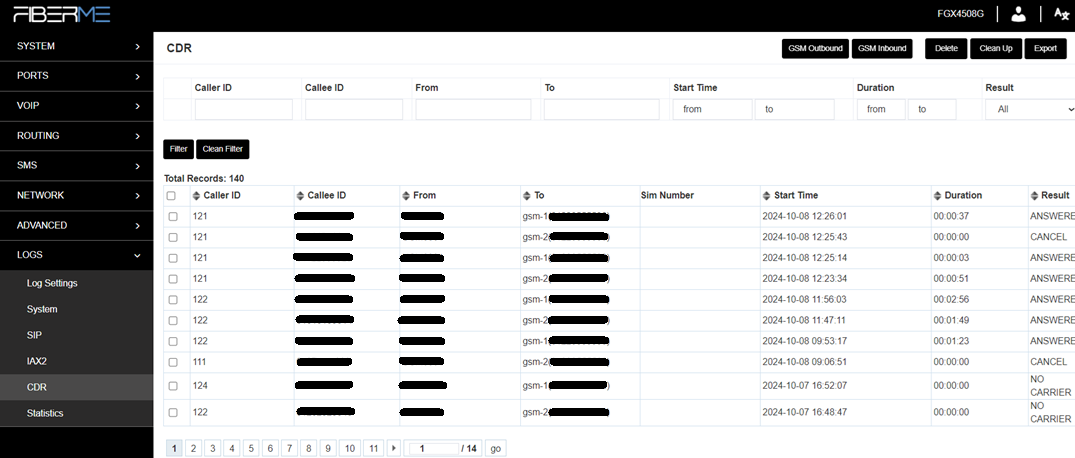1075x458 pixels.
Task: Focus Start Time 'to' date field
Action: (795, 110)
